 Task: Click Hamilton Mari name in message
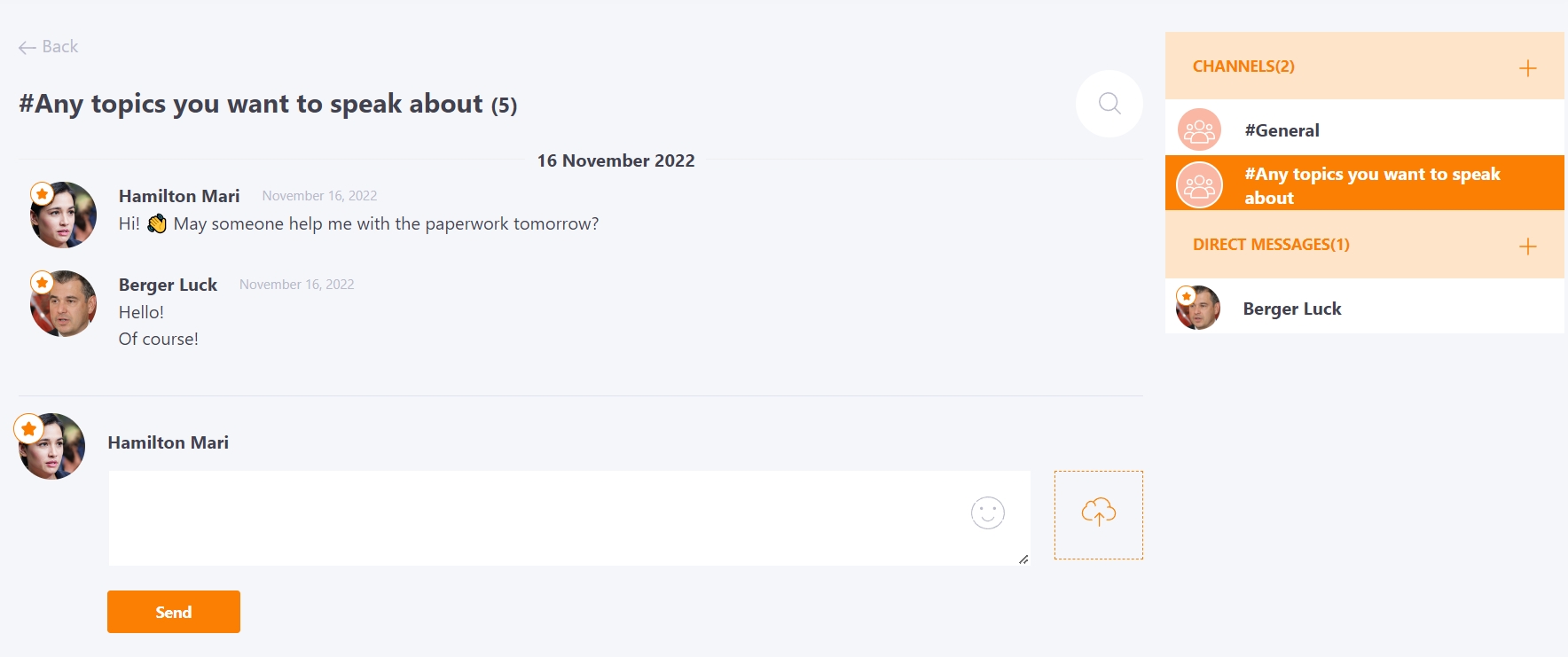click(x=179, y=196)
